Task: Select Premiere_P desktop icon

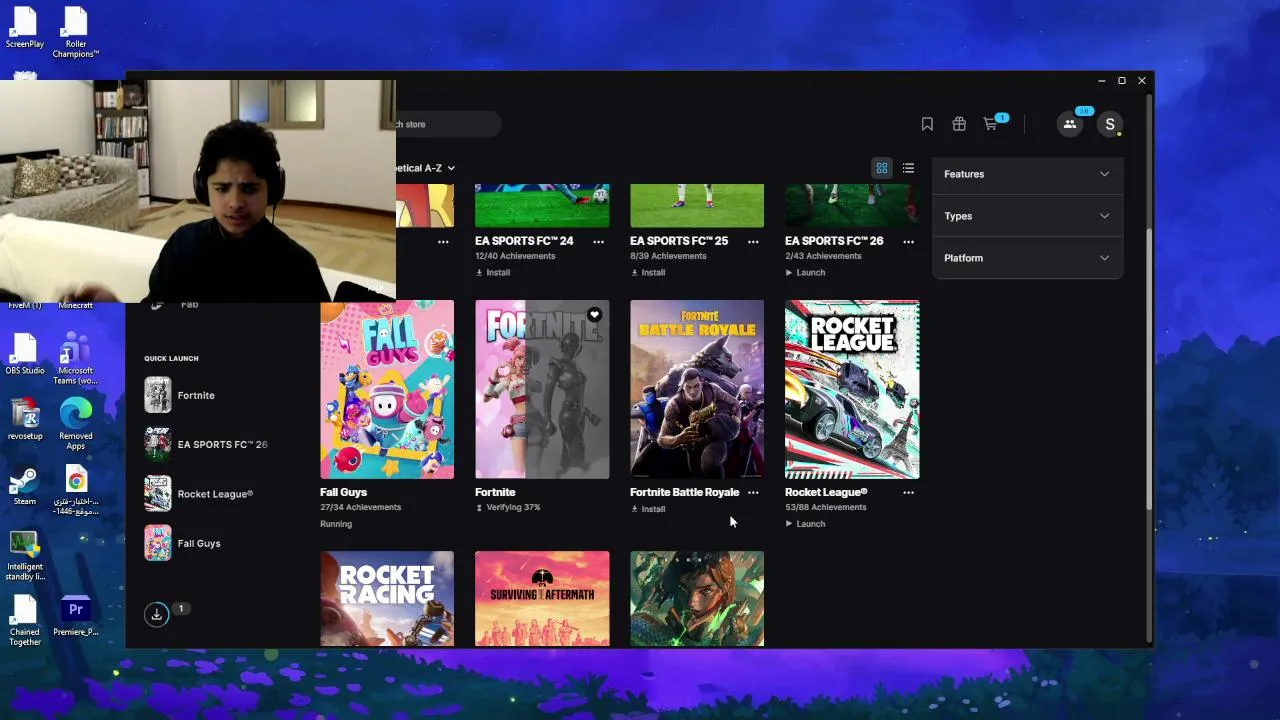Action: pyautogui.click(x=75, y=616)
